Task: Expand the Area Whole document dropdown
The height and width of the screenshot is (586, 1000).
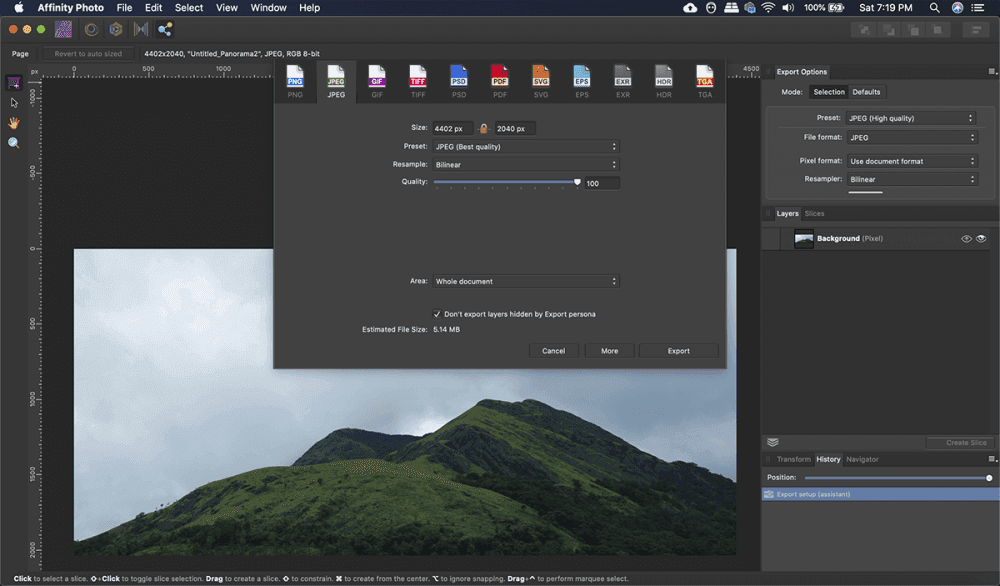Action: 526,282
